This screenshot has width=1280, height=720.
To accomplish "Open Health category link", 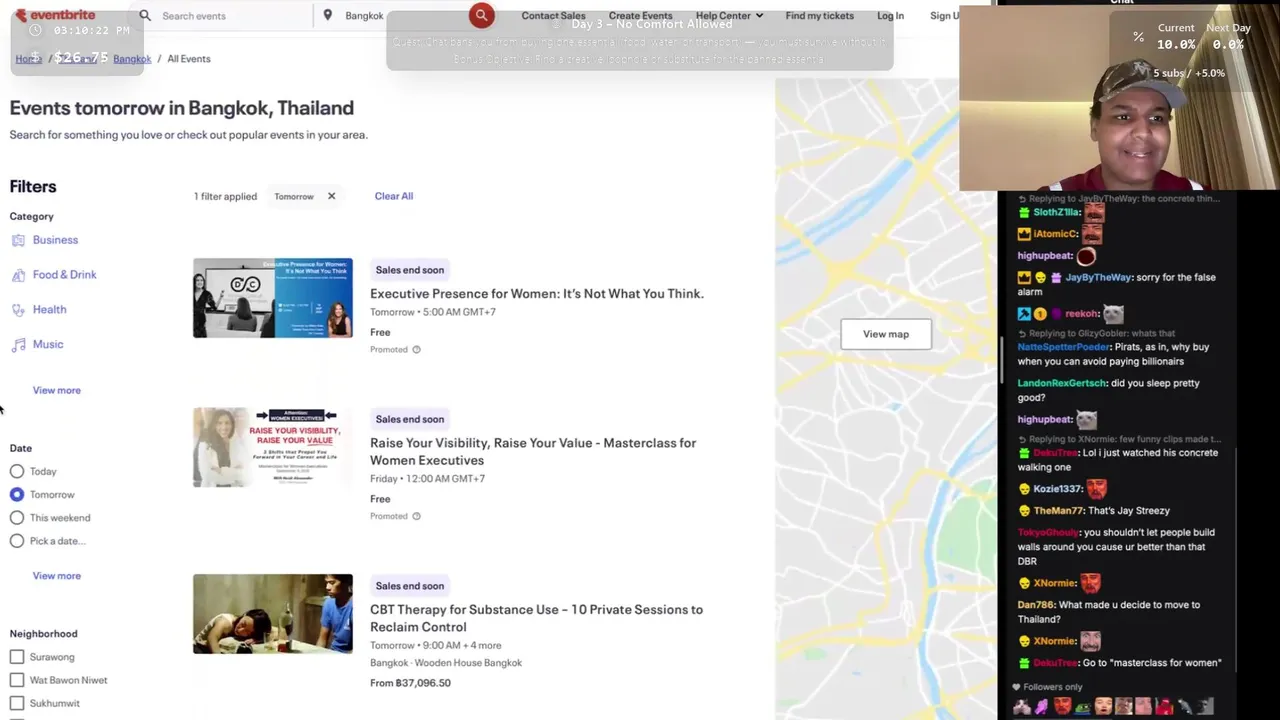I will [49, 310].
